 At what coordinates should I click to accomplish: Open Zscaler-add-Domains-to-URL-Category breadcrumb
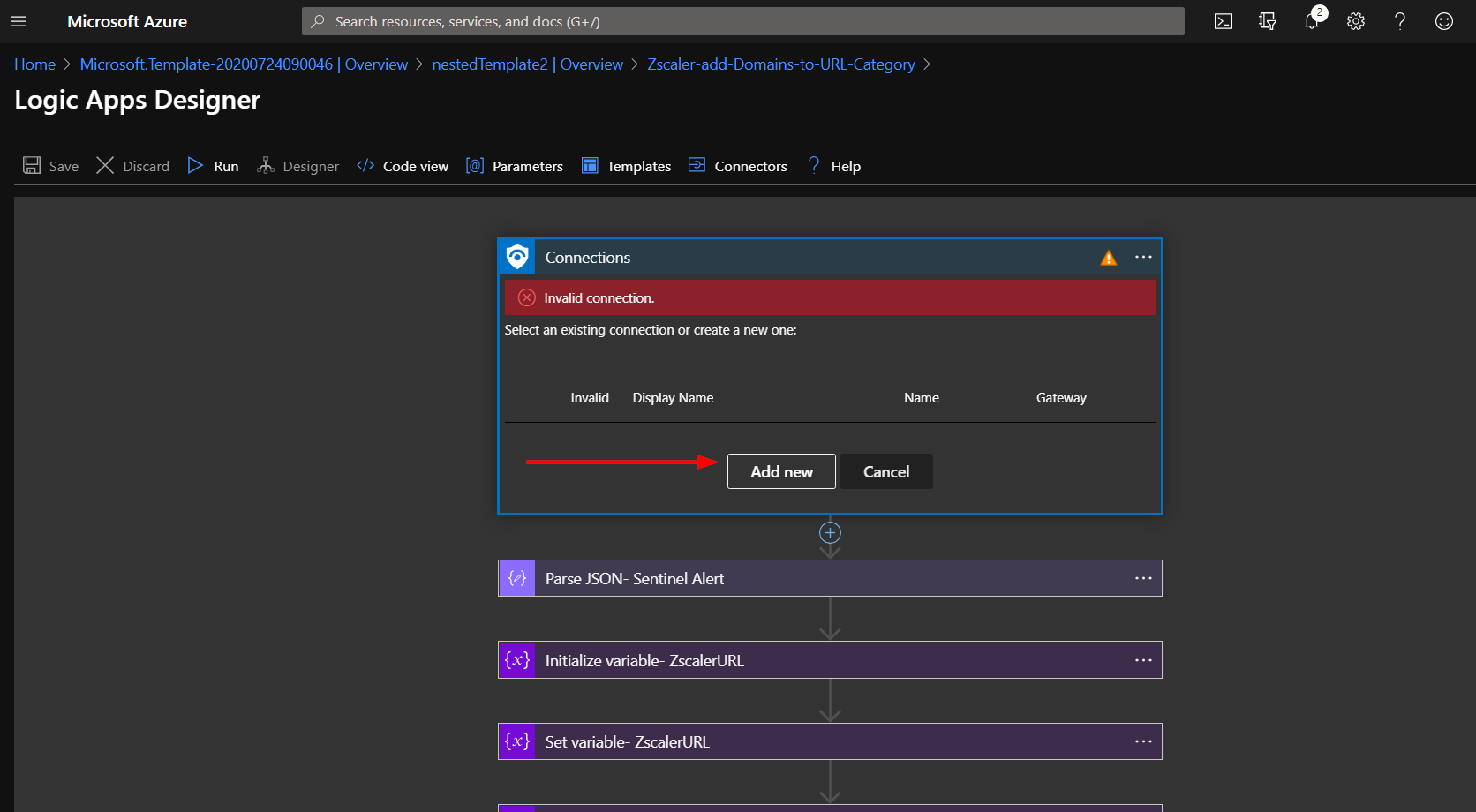click(781, 64)
